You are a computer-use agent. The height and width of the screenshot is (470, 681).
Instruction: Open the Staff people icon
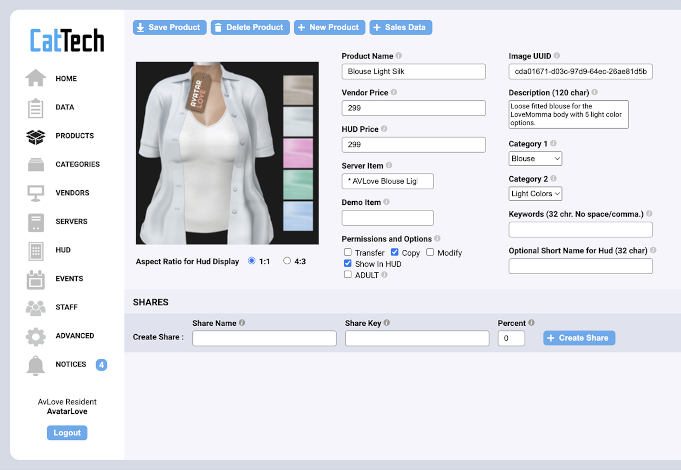click(x=36, y=307)
